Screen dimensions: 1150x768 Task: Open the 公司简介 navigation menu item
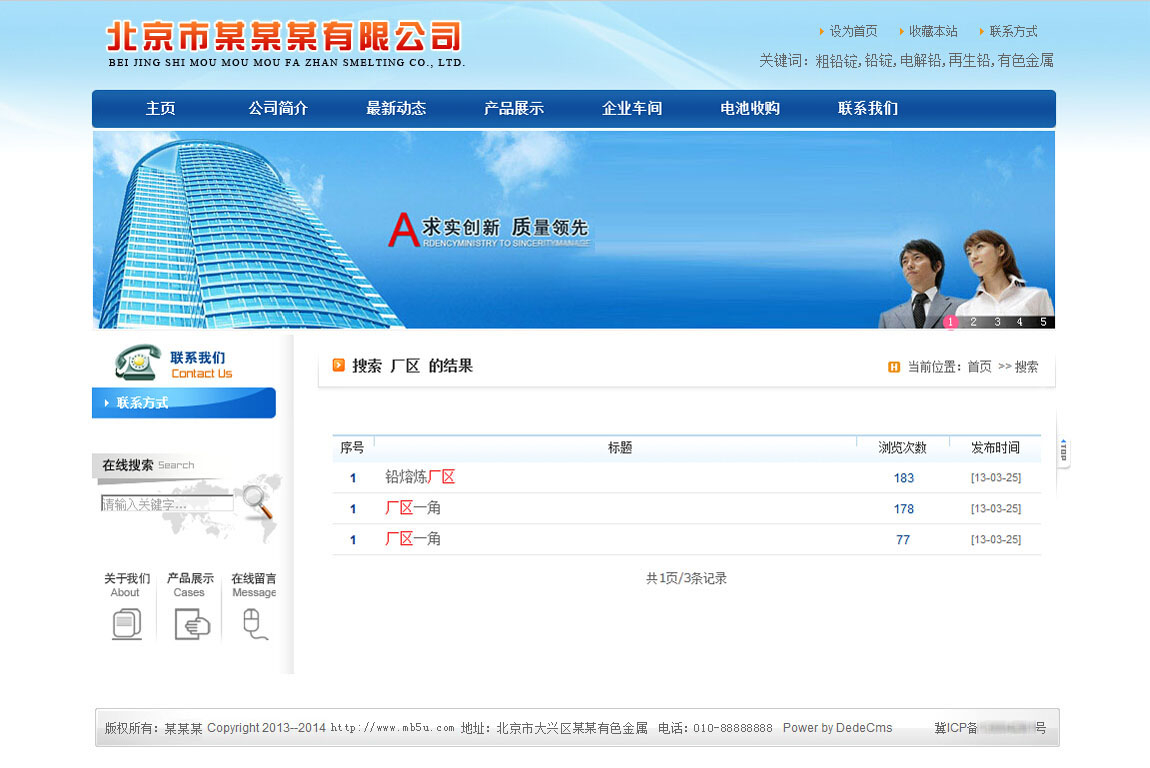click(278, 109)
